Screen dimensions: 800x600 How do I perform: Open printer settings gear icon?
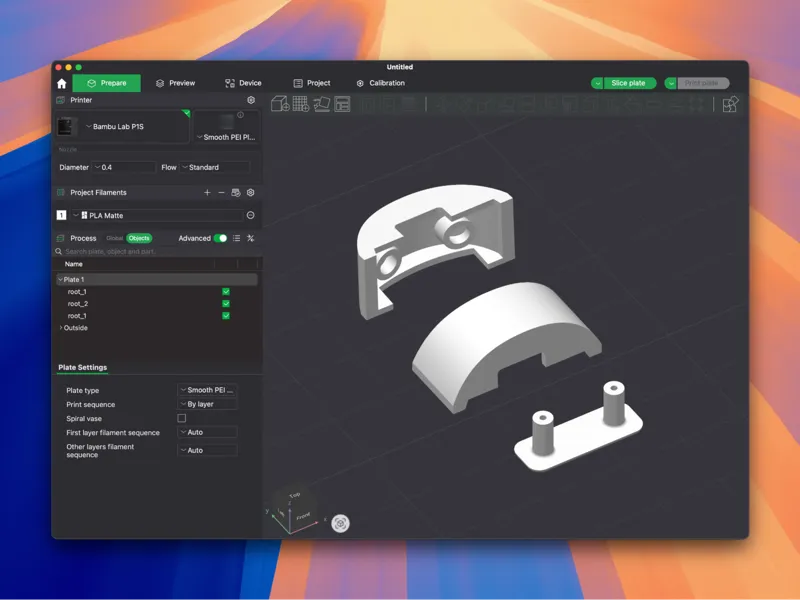[x=251, y=100]
